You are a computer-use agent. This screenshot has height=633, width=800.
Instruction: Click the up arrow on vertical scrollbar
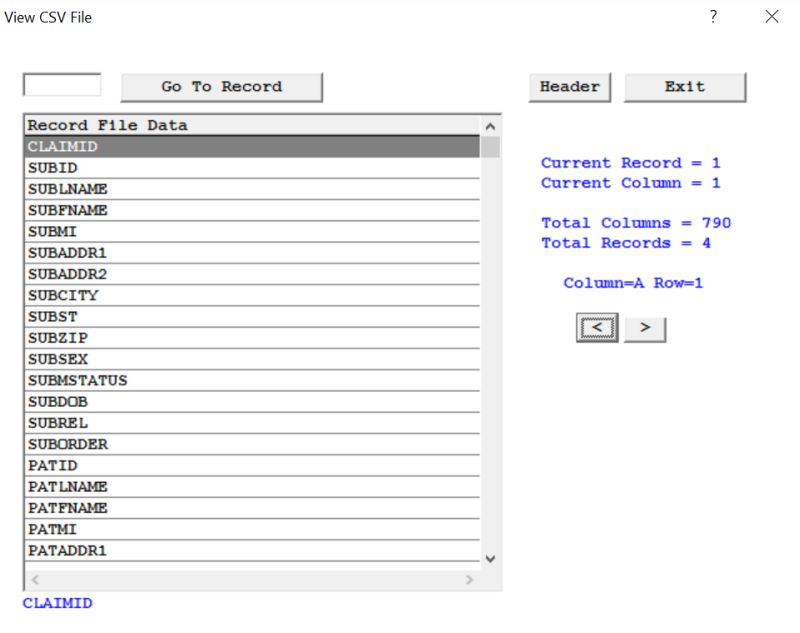[489, 126]
